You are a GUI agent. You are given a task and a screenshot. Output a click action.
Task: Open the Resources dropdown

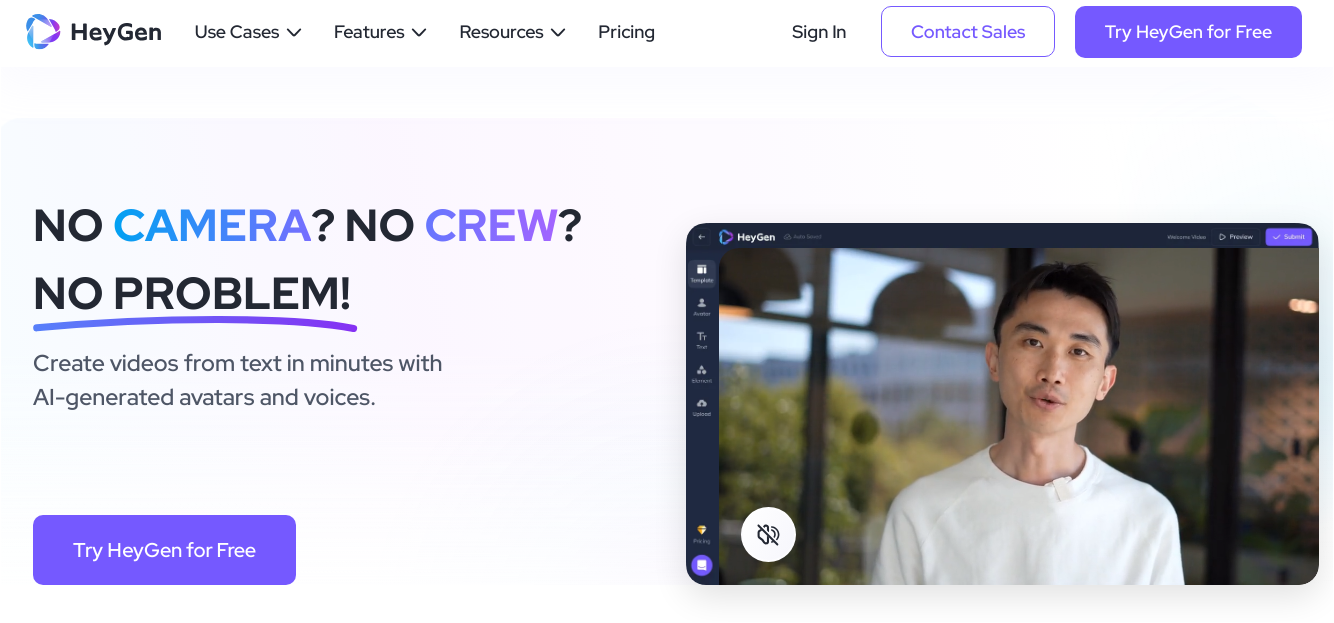tap(512, 32)
